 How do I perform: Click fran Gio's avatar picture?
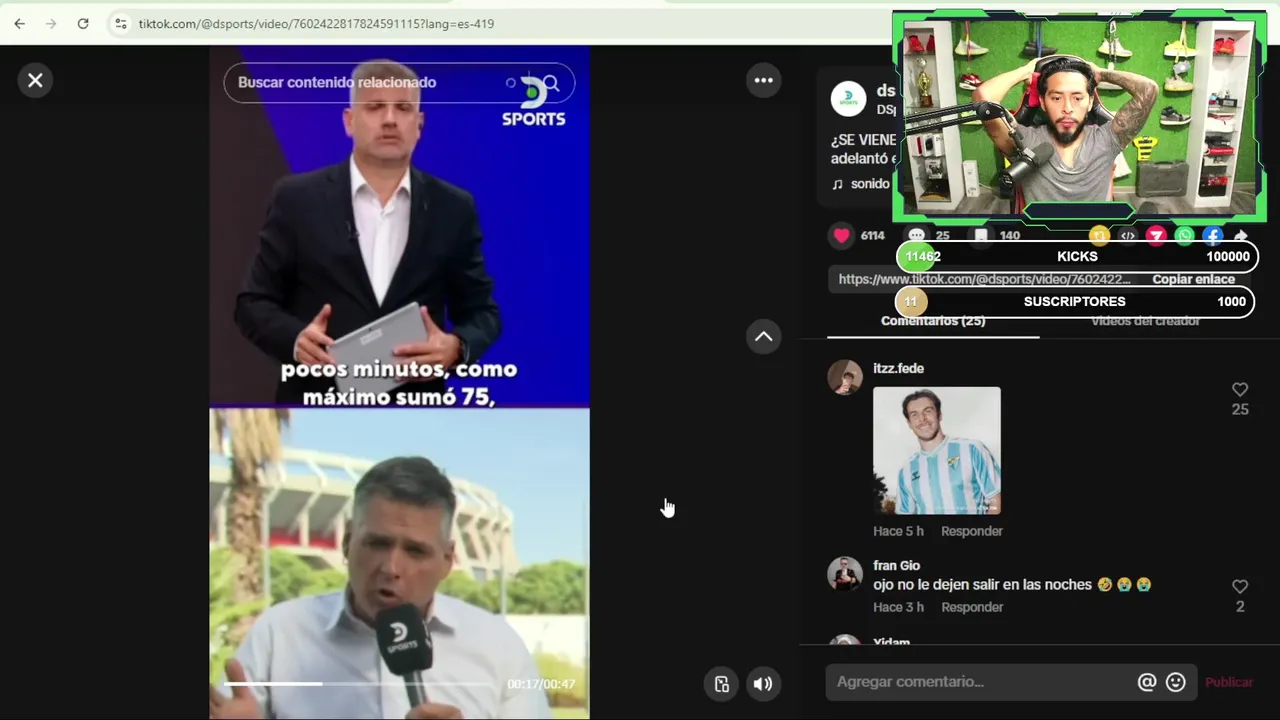pos(845,574)
